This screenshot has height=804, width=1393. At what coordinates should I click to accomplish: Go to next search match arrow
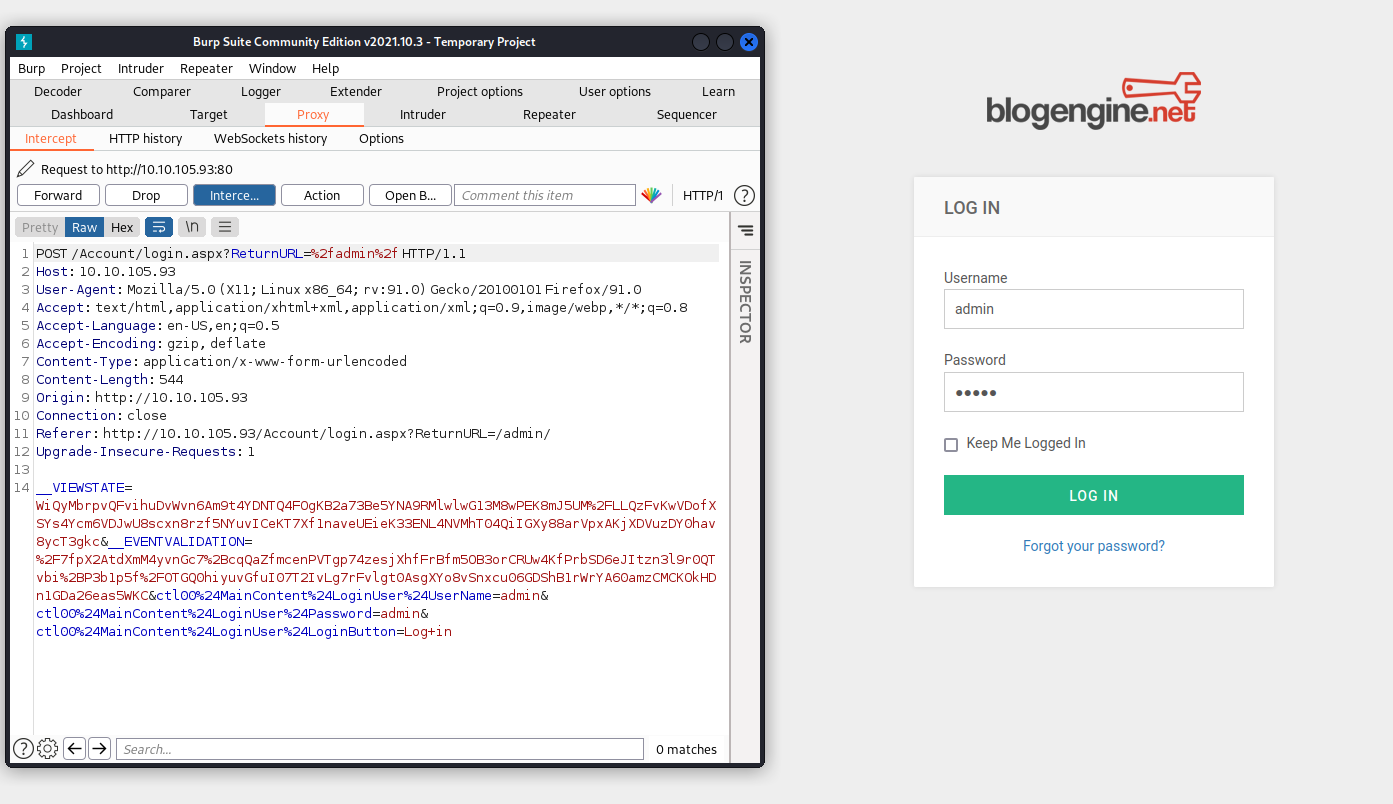coord(99,748)
